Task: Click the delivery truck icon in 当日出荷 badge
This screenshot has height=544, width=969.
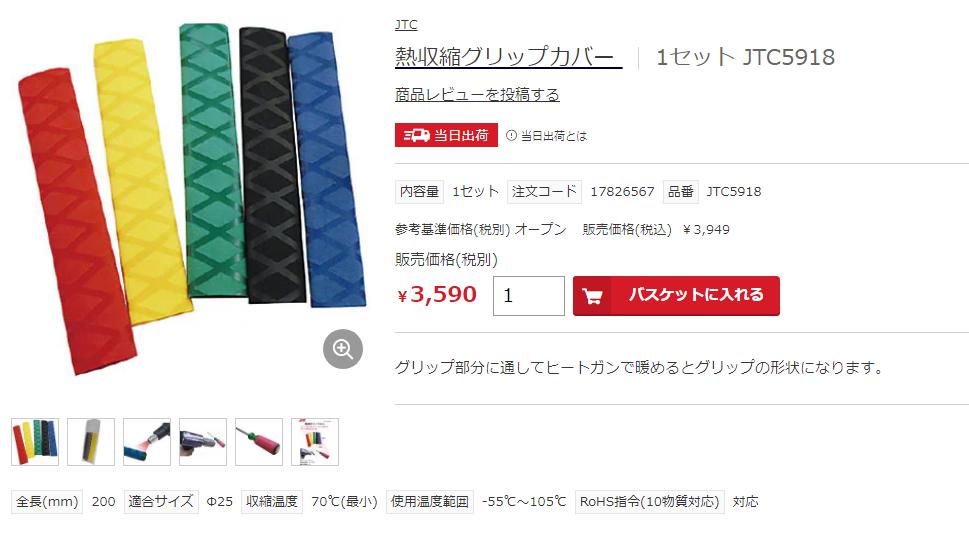Action: point(417,135)
